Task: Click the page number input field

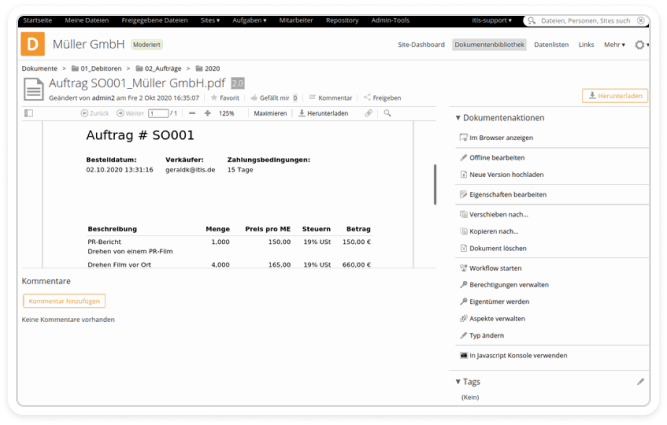Action: click(156, 113)
